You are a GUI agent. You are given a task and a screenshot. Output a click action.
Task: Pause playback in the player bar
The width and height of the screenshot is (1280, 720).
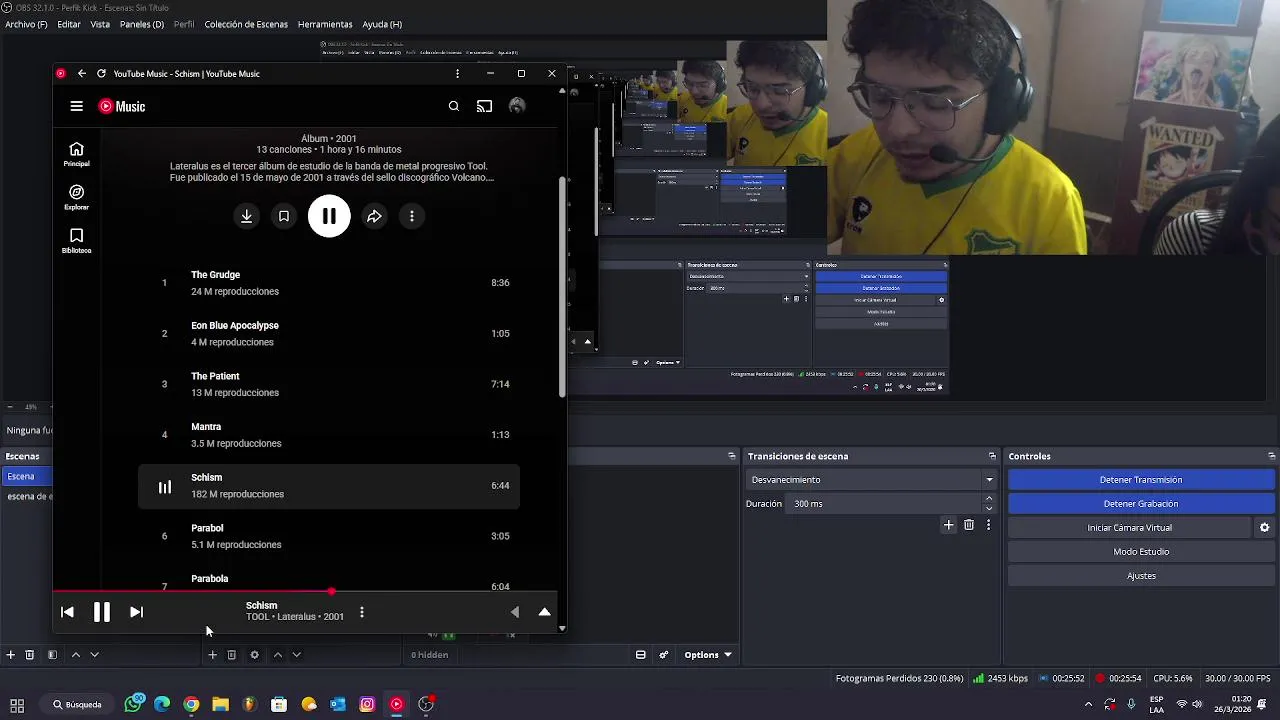pos(102,612)
